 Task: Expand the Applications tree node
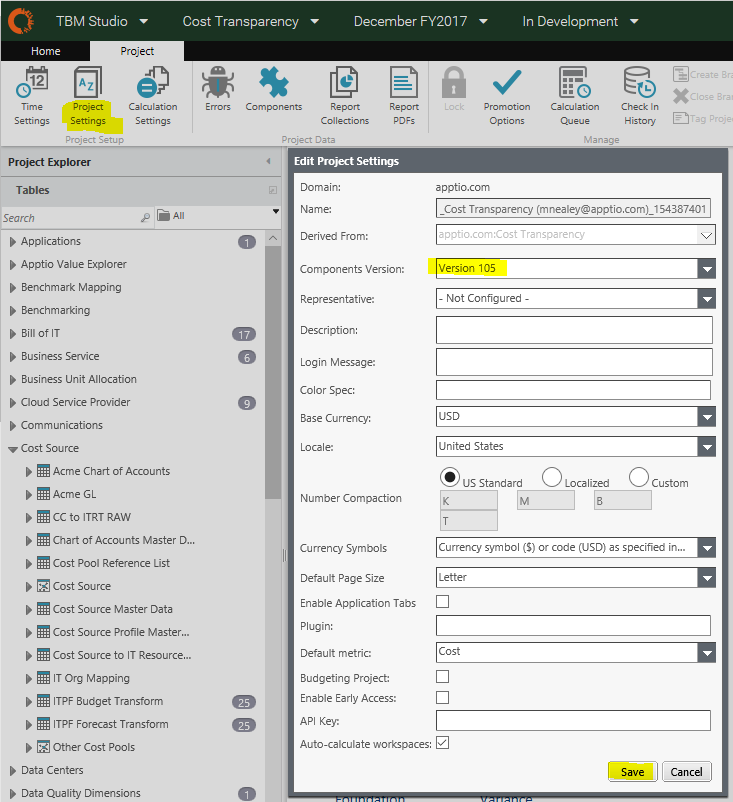[x=13, y=241]
